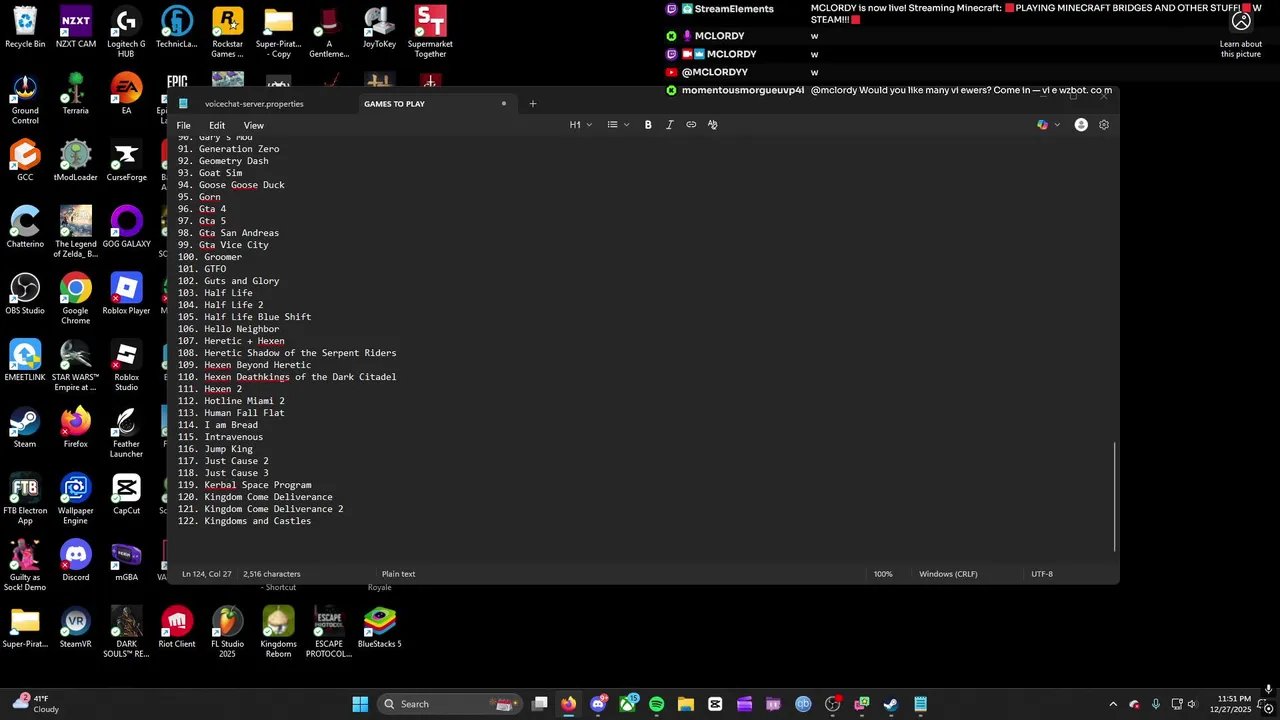
Task: Select the Discord desktop icon
Action: click(76, 561)
